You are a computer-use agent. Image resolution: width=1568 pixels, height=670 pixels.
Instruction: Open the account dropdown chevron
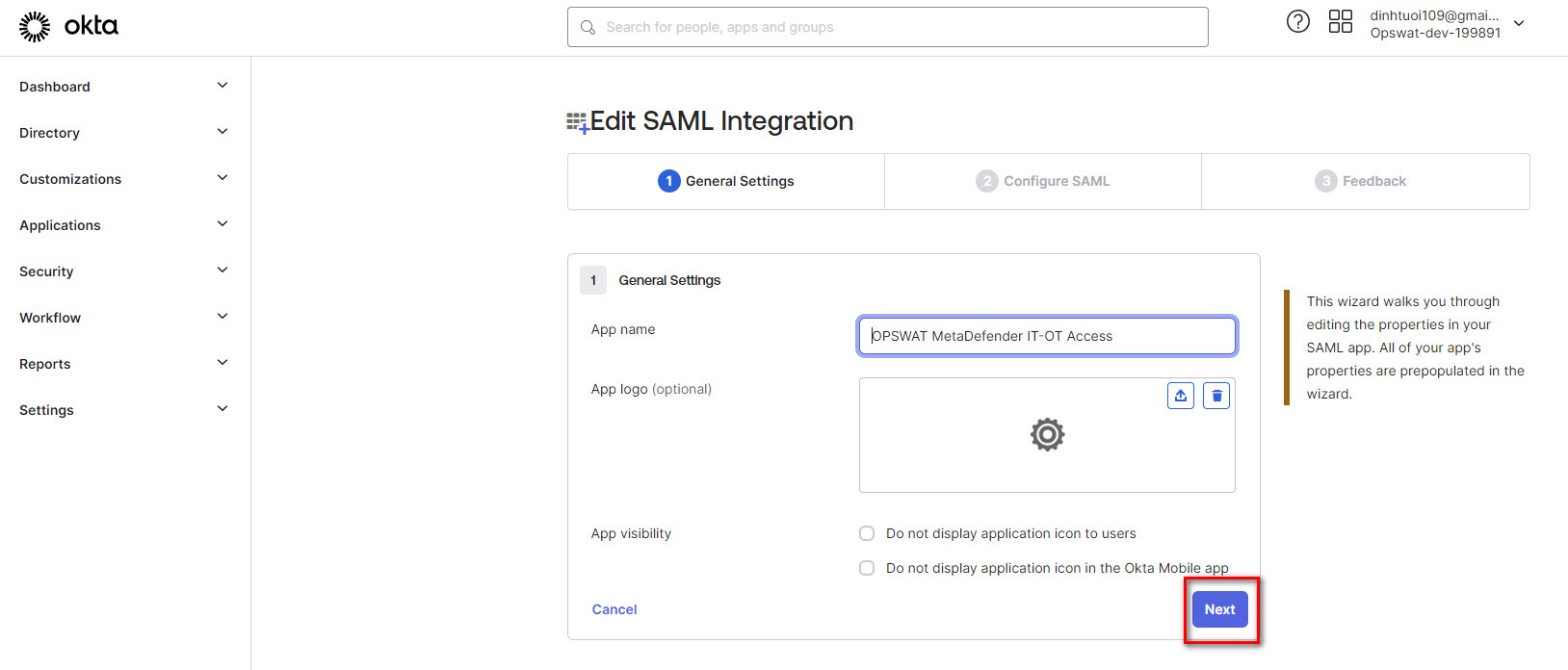[1519, 24]
